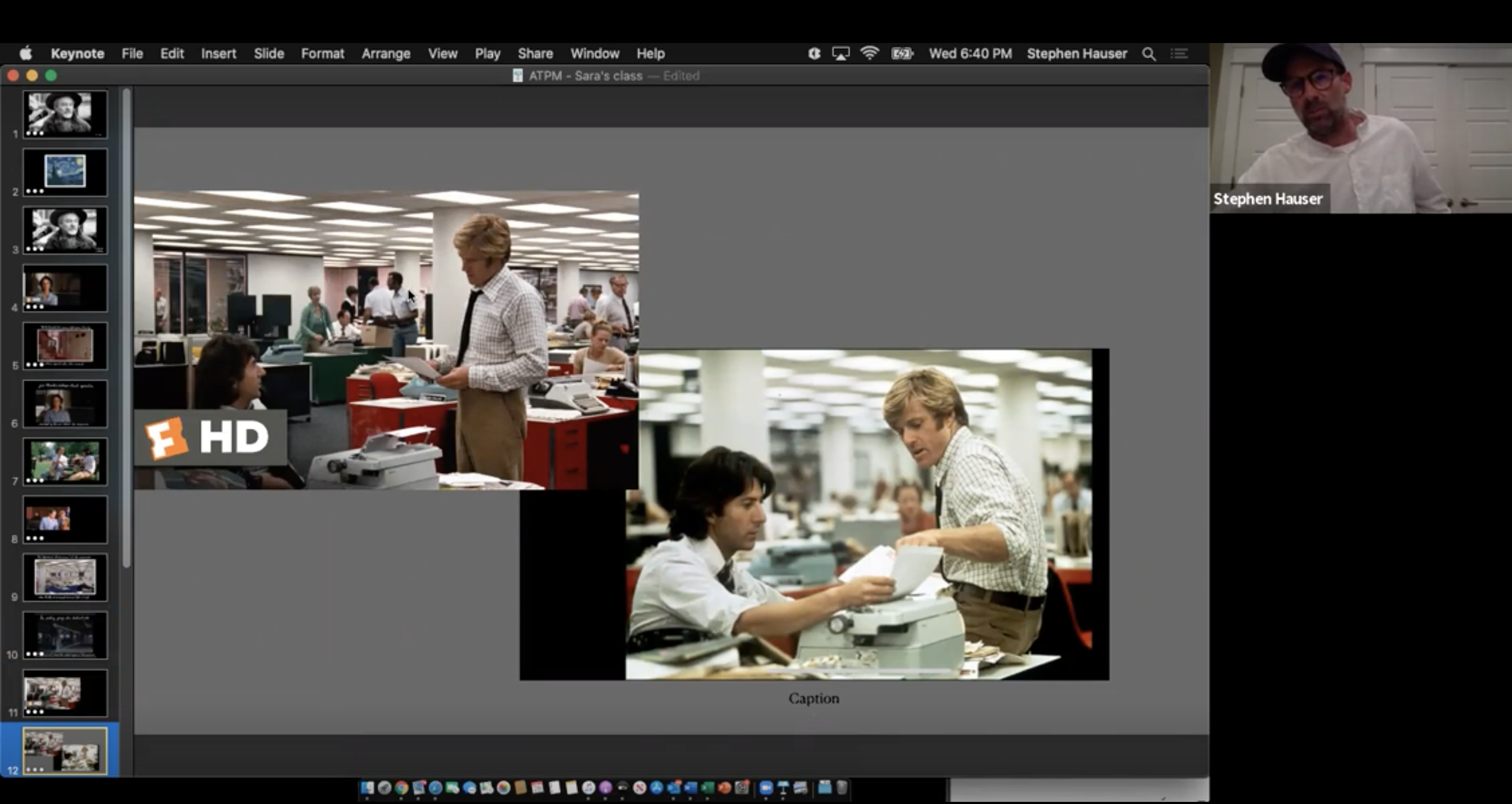Viewport: 1512px width, 804px height.
Task: Open the Arrange menu
Action: 386,54
